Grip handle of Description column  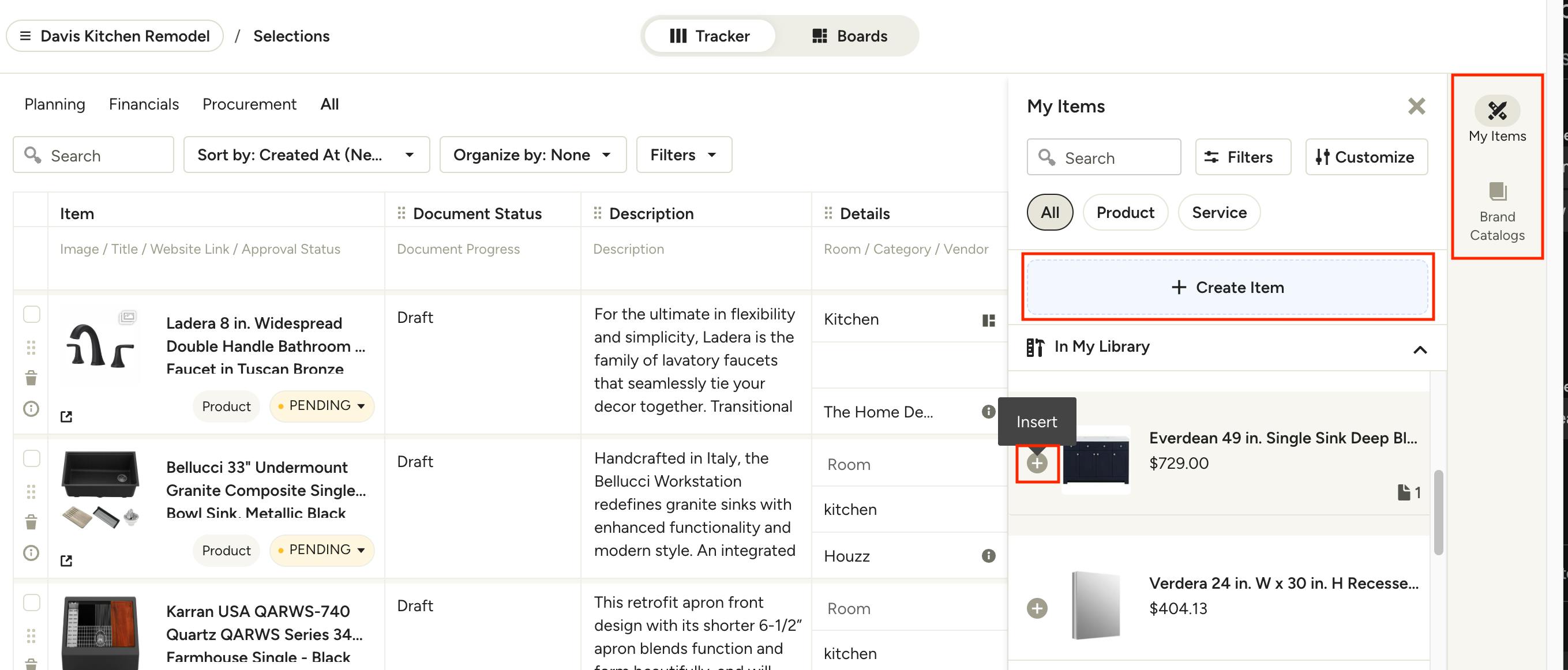[597, 213]
